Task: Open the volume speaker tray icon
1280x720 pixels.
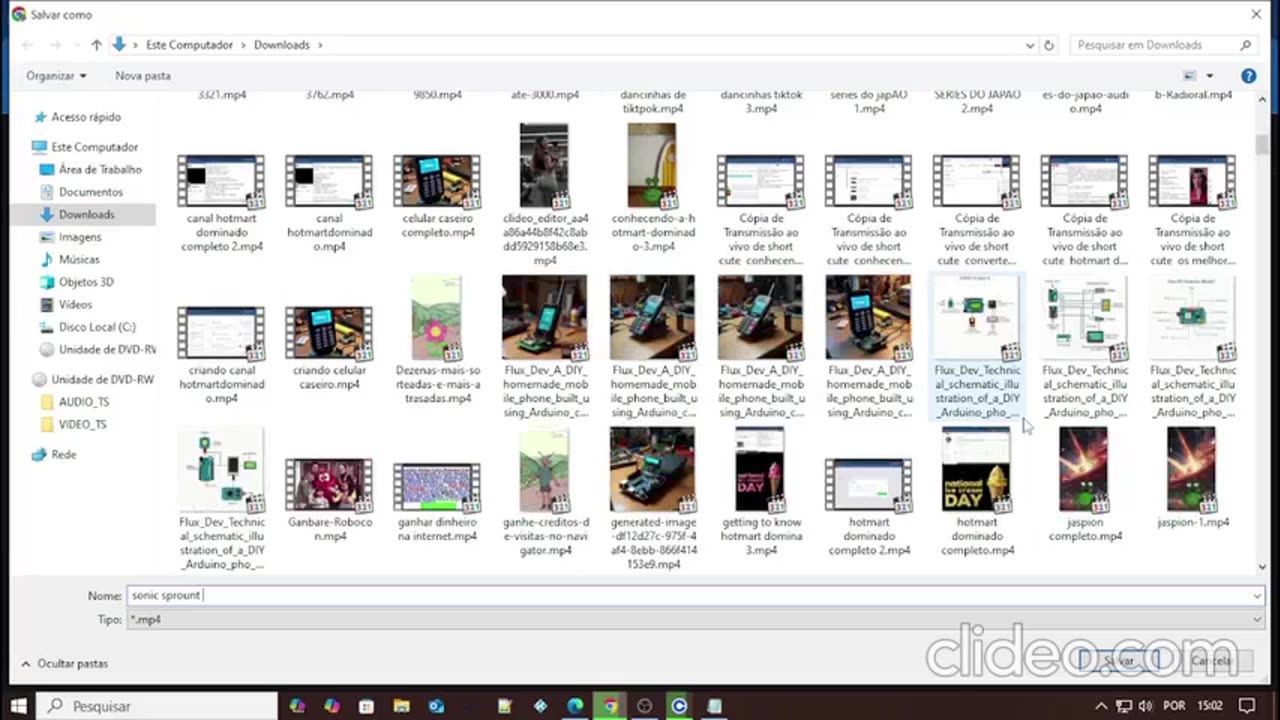Action: pos(1145,706)
